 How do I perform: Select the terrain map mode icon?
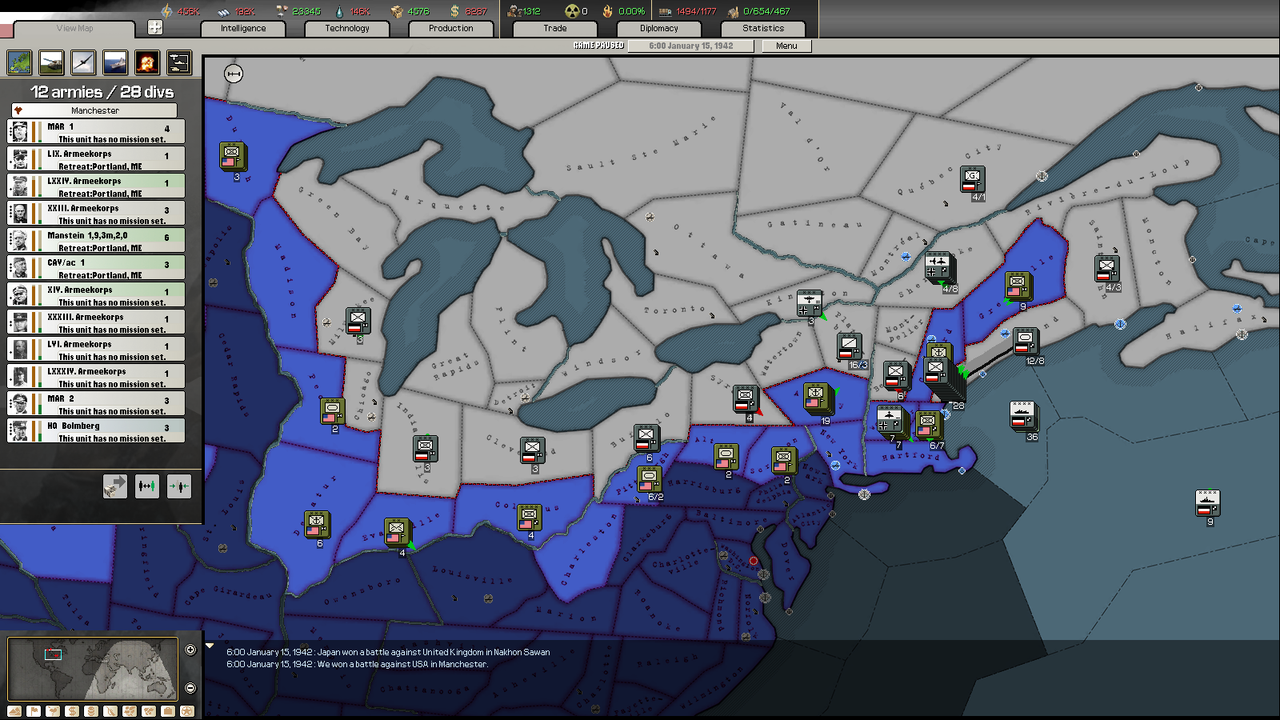(20, 63)
